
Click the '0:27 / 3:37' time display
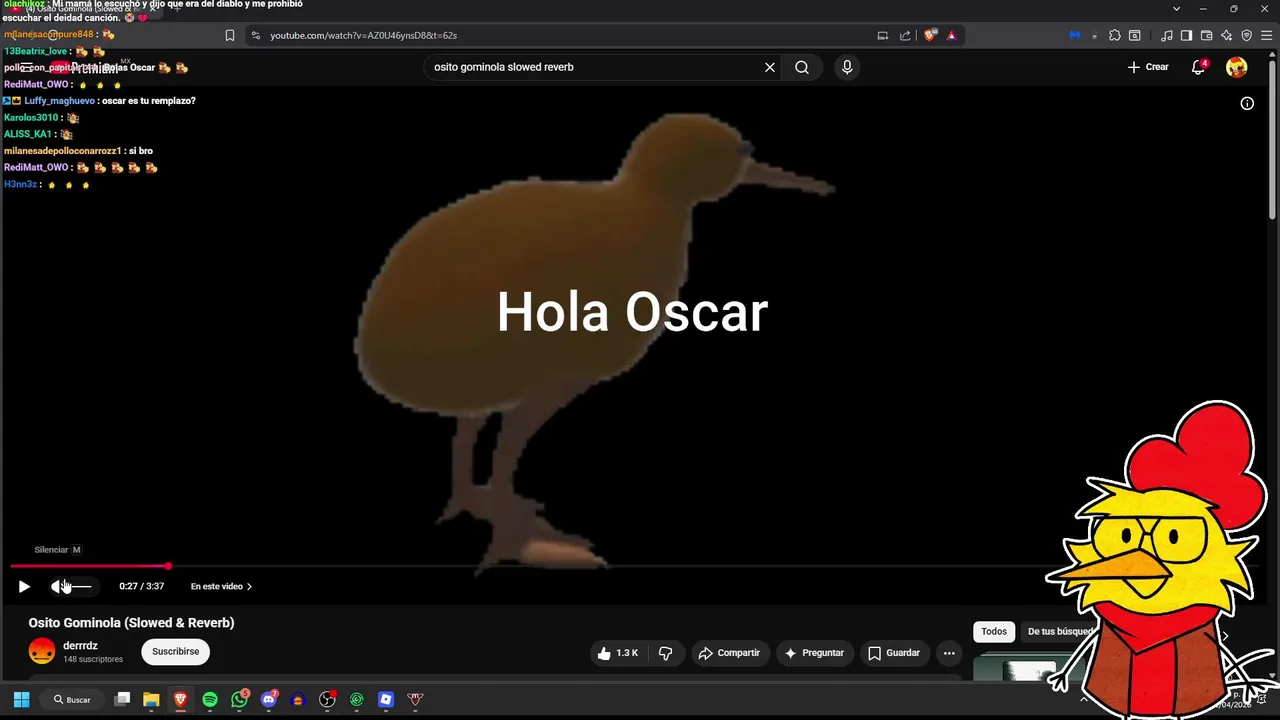click(141, 587)
